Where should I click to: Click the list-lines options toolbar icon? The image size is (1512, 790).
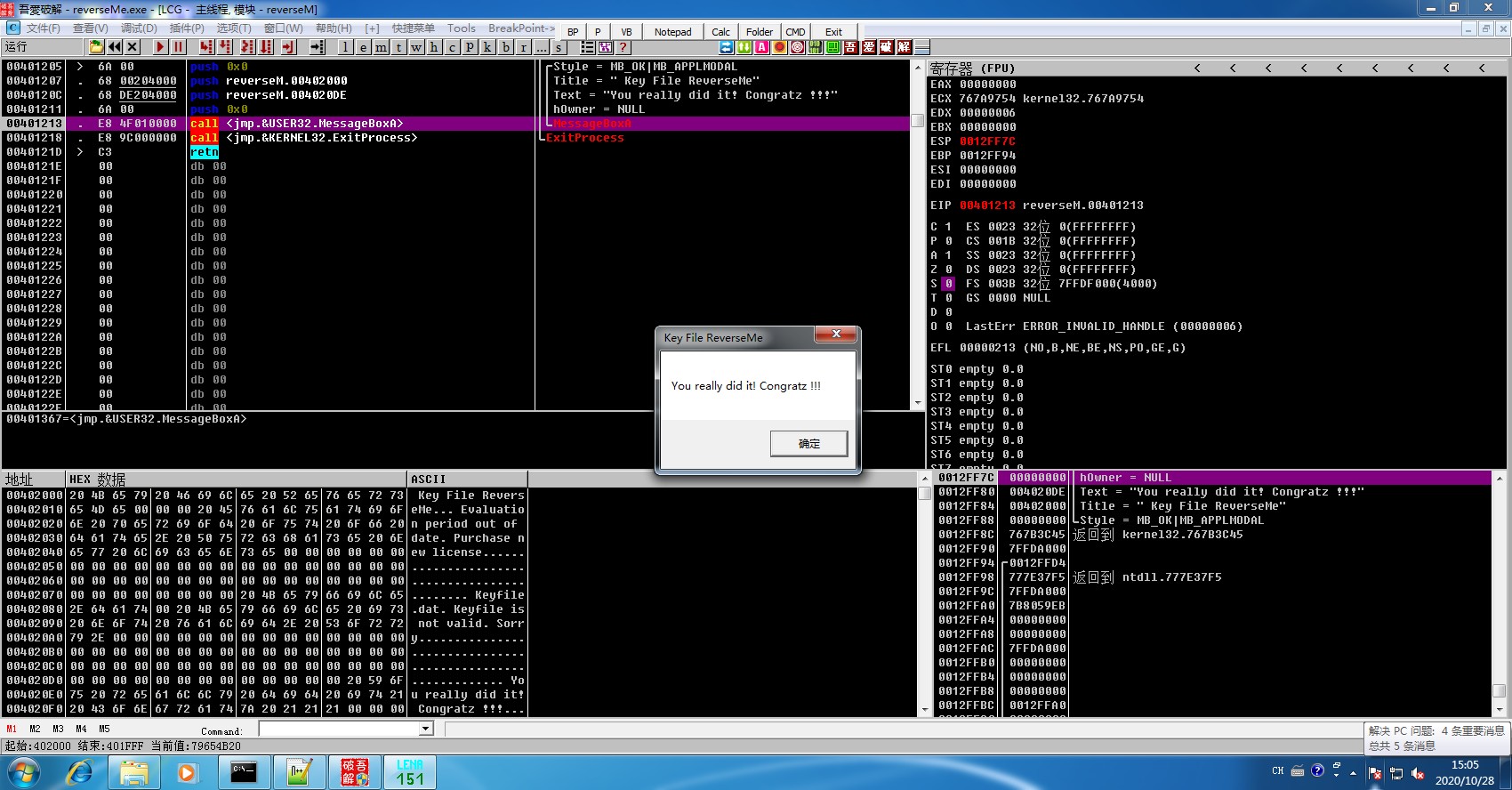coord(588,47)
